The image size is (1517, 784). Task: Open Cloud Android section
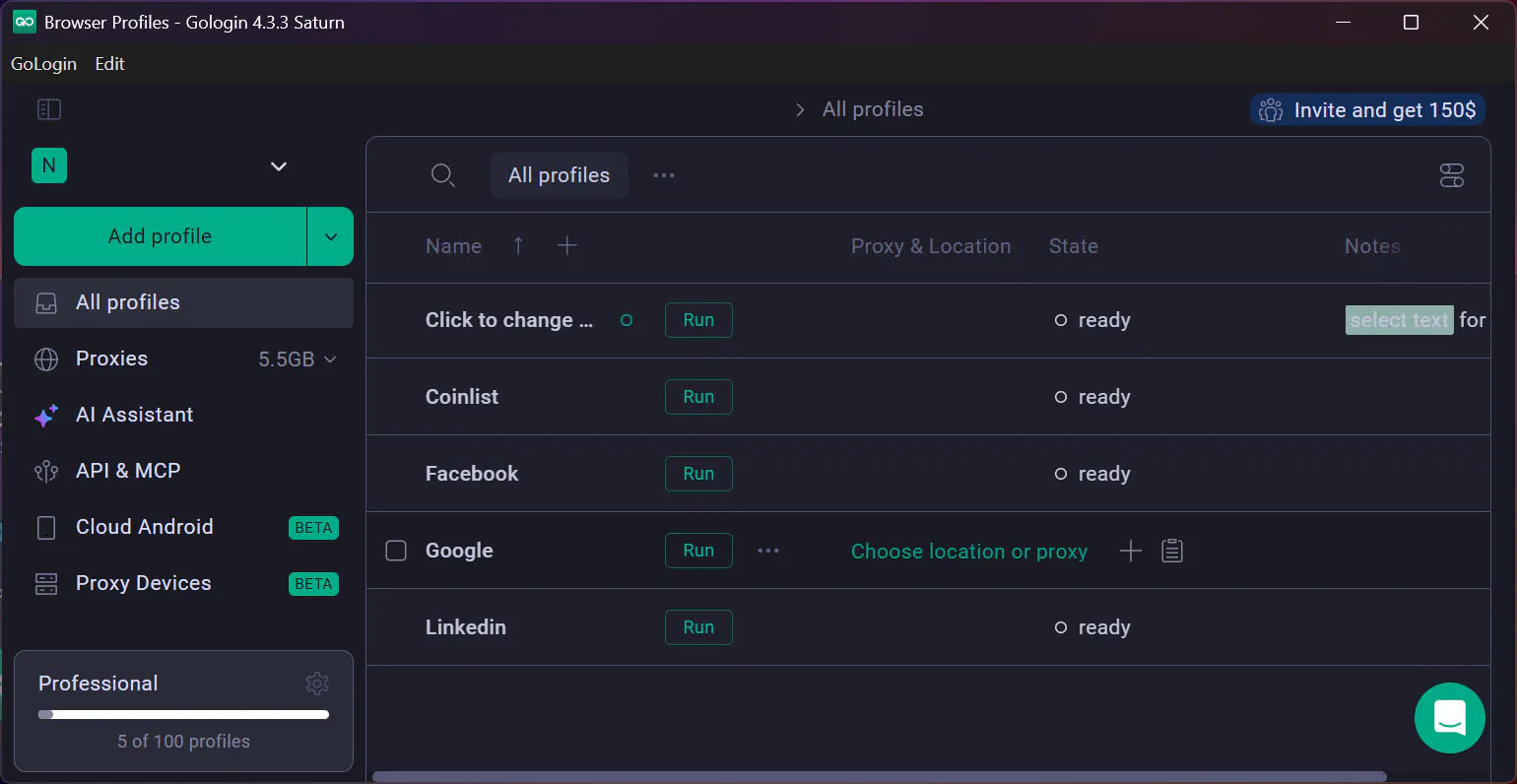click(x=144, y=527)
